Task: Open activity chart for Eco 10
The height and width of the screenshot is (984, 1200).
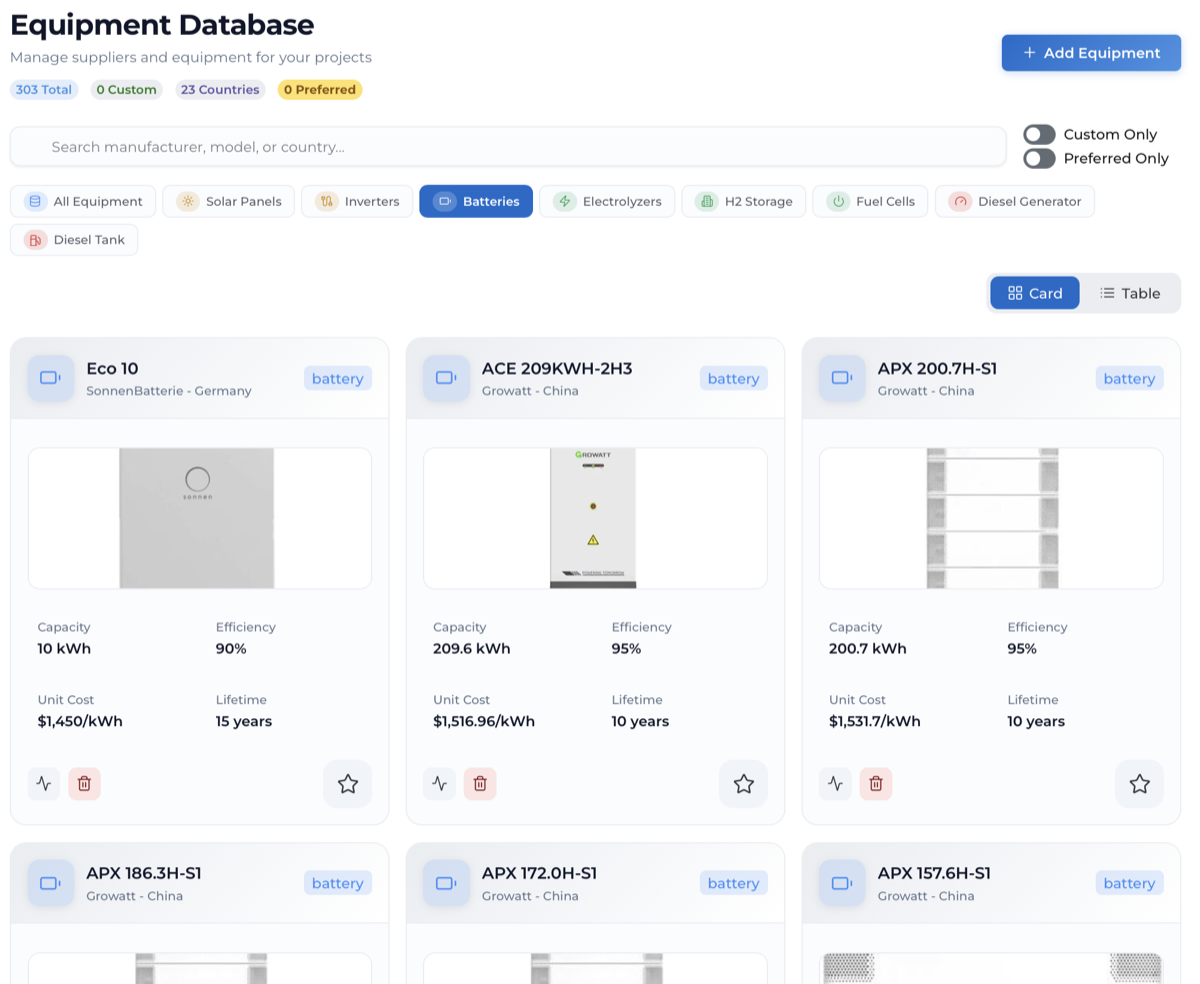Action: 44,784
